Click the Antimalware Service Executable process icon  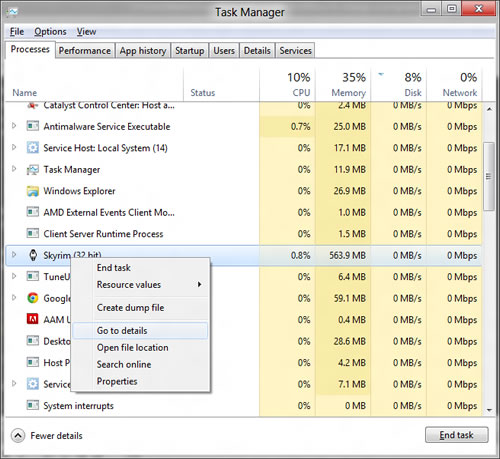pos(33,126)
